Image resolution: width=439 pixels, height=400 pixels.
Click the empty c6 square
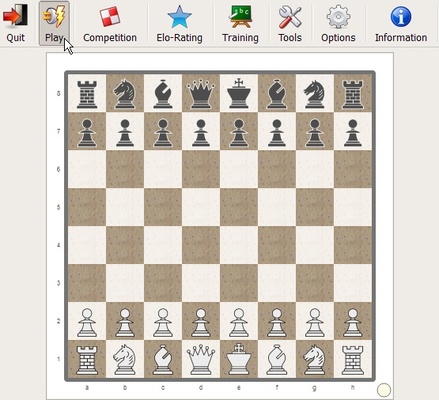click(163, 169)
